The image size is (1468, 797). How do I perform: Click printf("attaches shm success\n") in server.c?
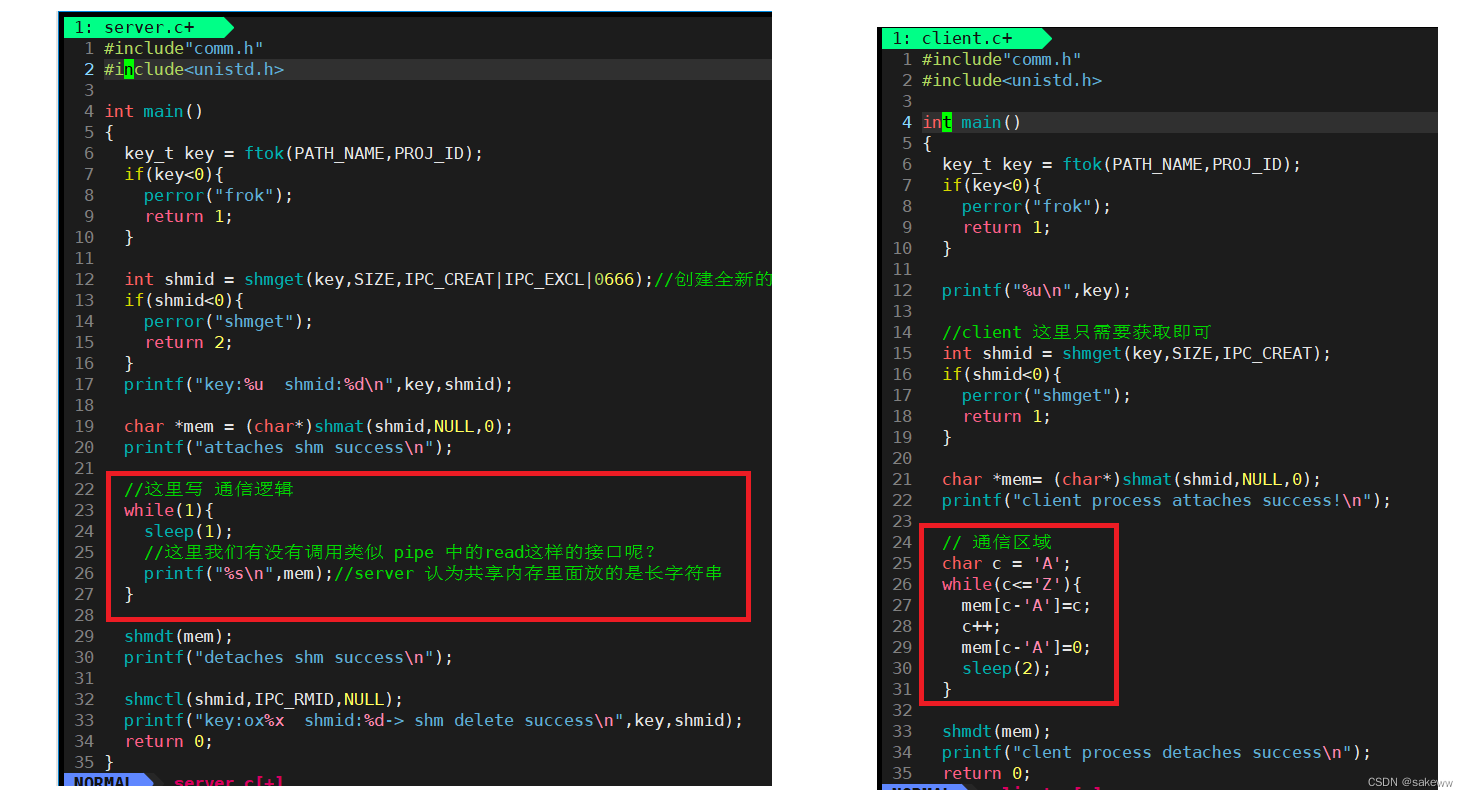(289, 447)
